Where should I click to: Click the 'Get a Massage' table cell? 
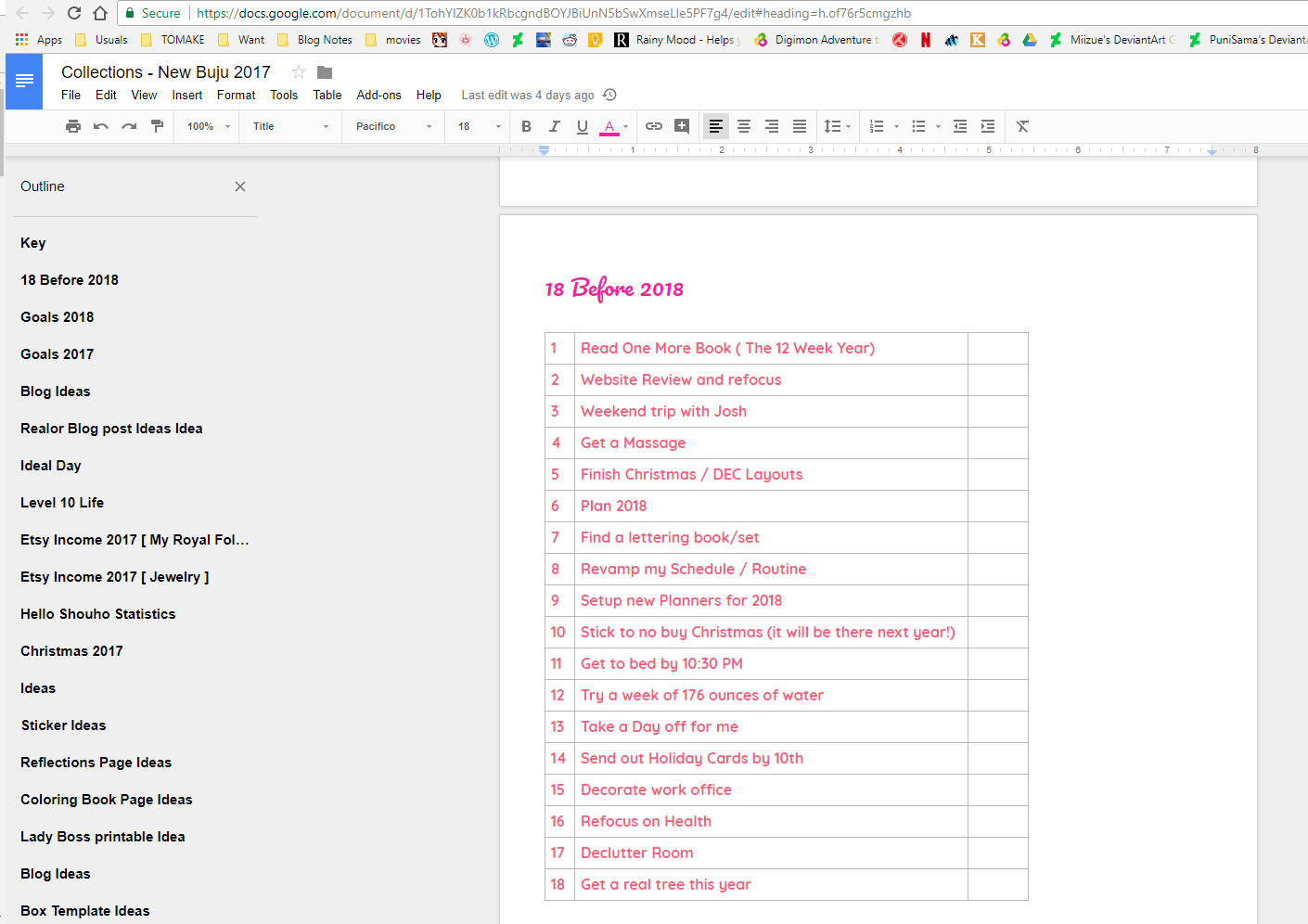771,443
